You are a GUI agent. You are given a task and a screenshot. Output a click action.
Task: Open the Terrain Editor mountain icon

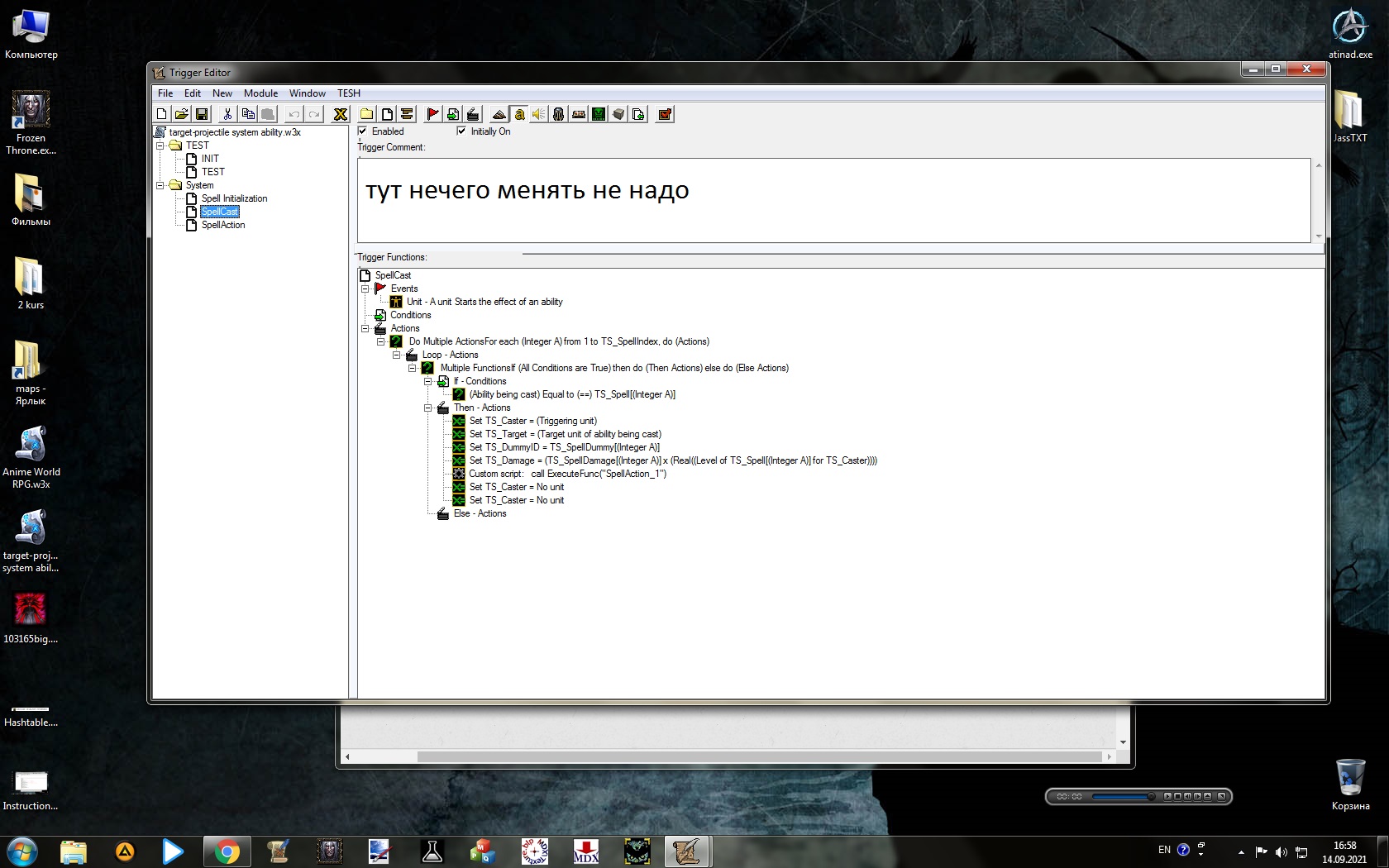pyautogui.click(x=499, y=114)
